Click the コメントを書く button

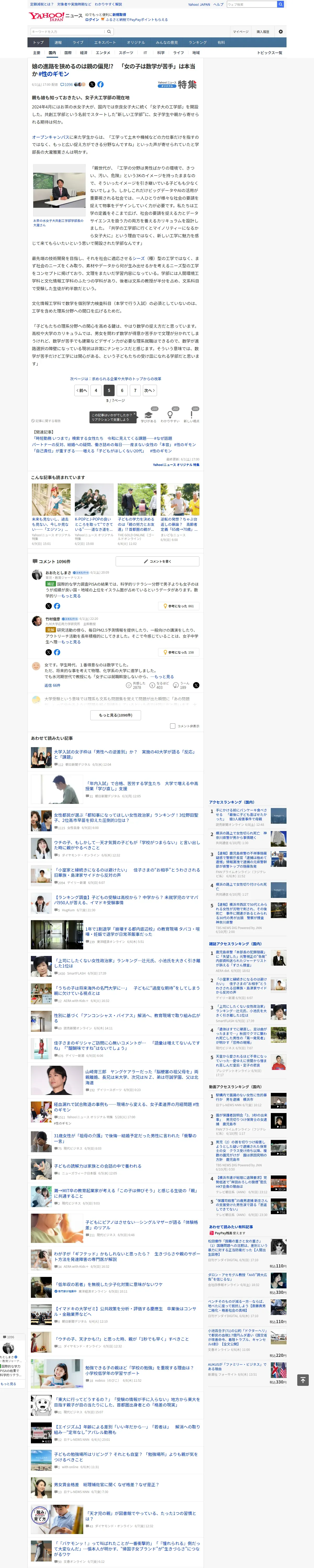point(157,561)
